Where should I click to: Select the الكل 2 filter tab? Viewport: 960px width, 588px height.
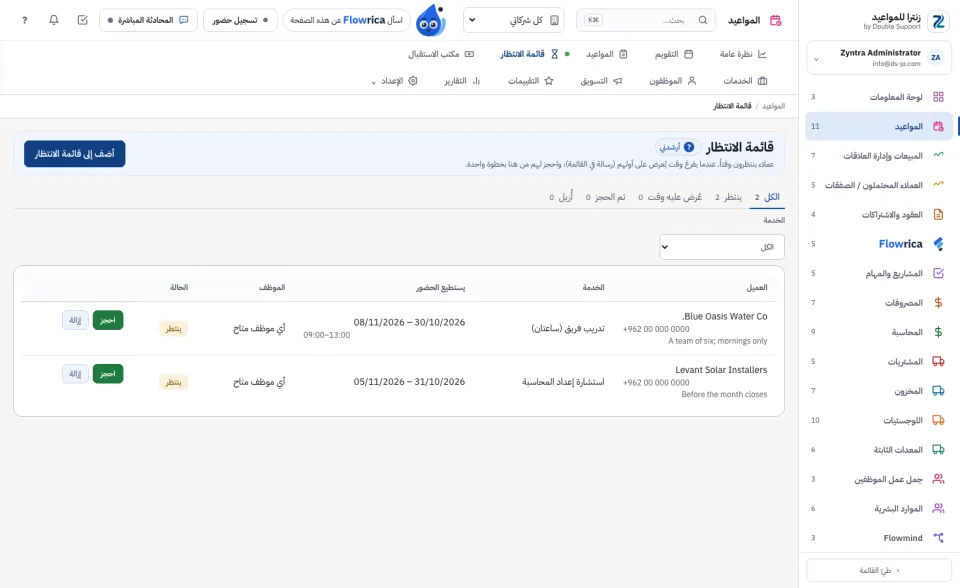[x=767, y=197]
